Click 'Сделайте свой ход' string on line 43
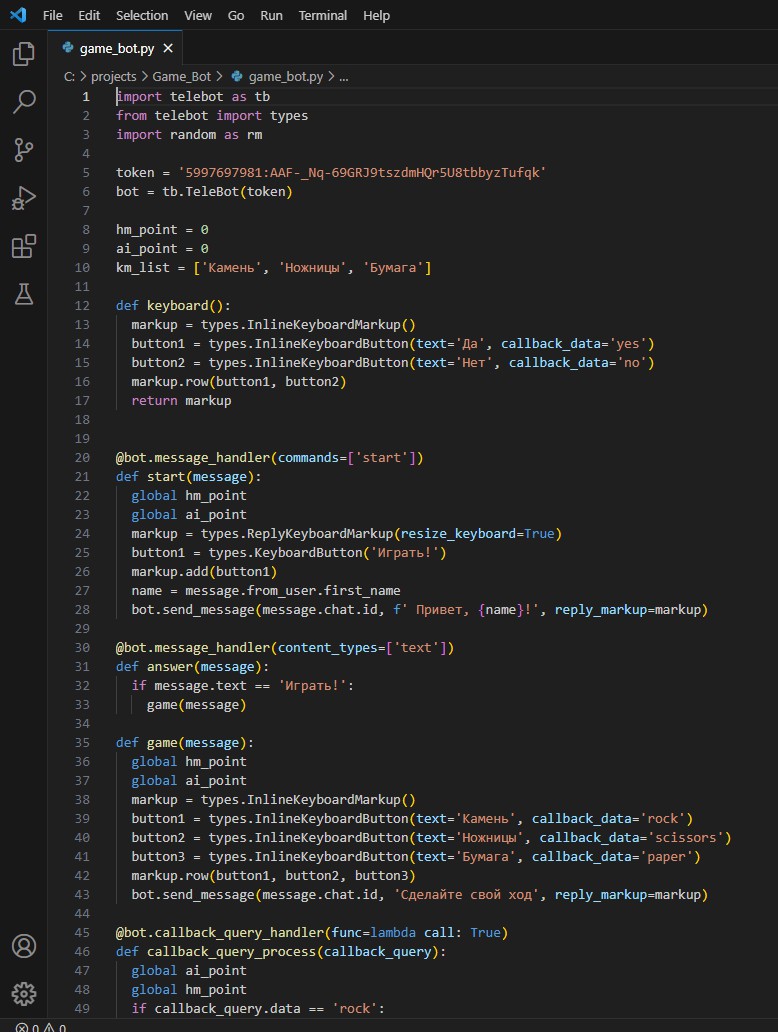The width and height of the screenshot is (778, 1032). (467, 894)
